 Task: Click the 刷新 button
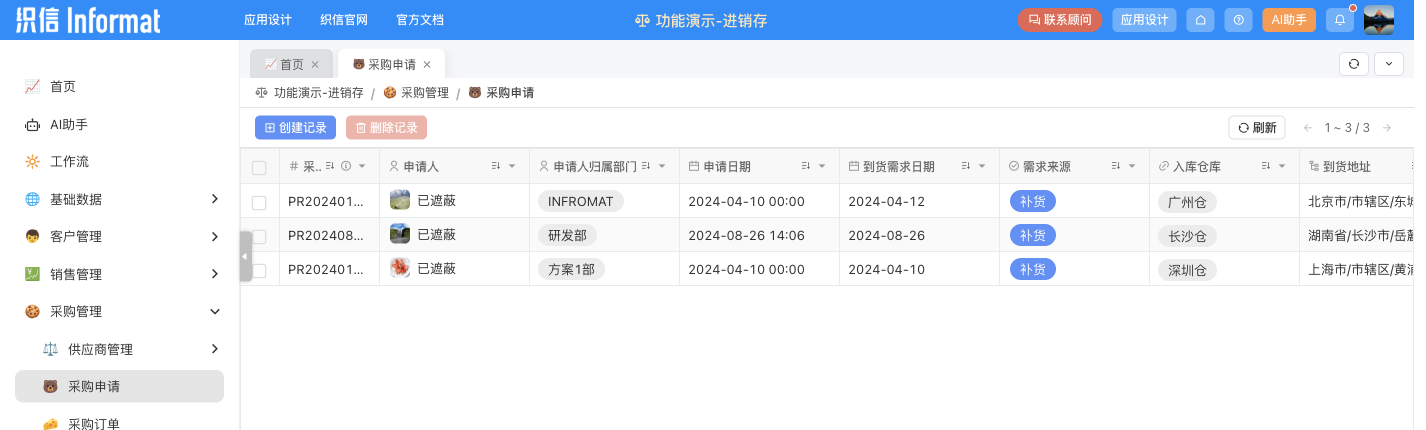tap(1257, 128)
